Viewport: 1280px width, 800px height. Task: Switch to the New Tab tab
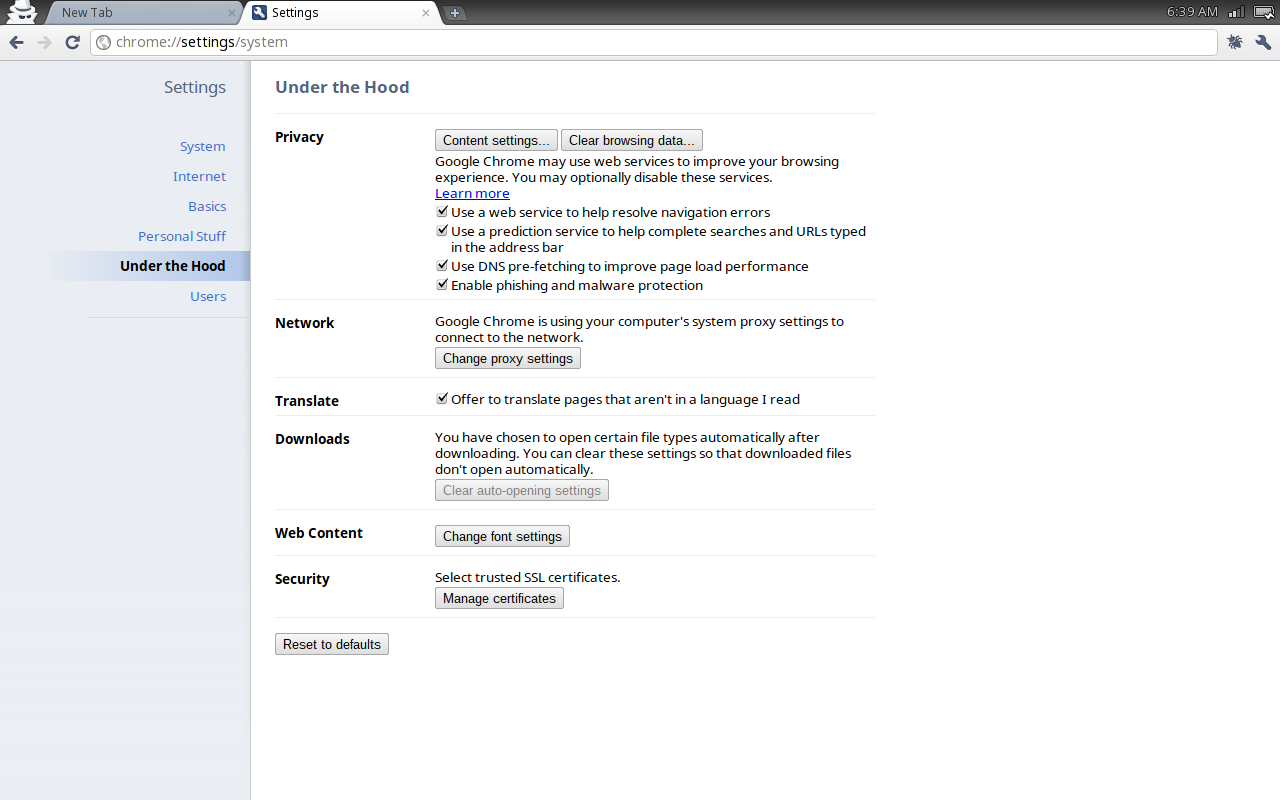click(140, 13)
